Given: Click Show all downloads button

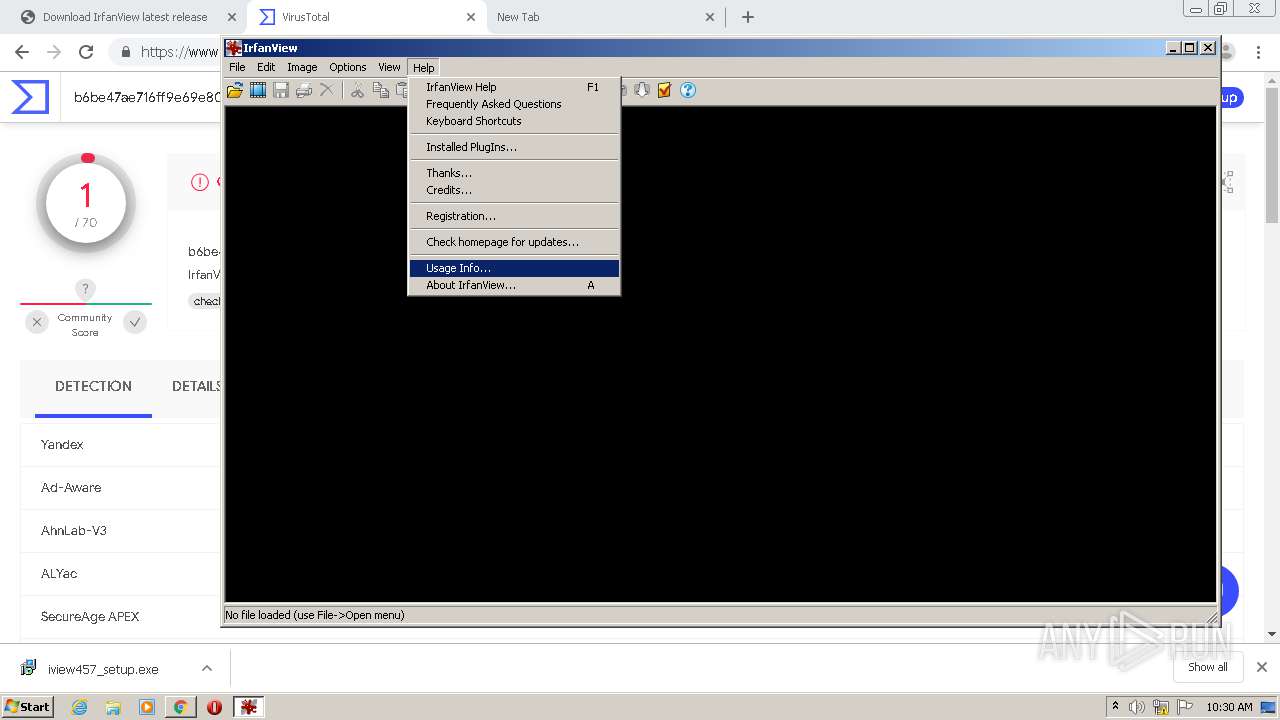Looking at the screenshot, I should (x=1208, y=667).
